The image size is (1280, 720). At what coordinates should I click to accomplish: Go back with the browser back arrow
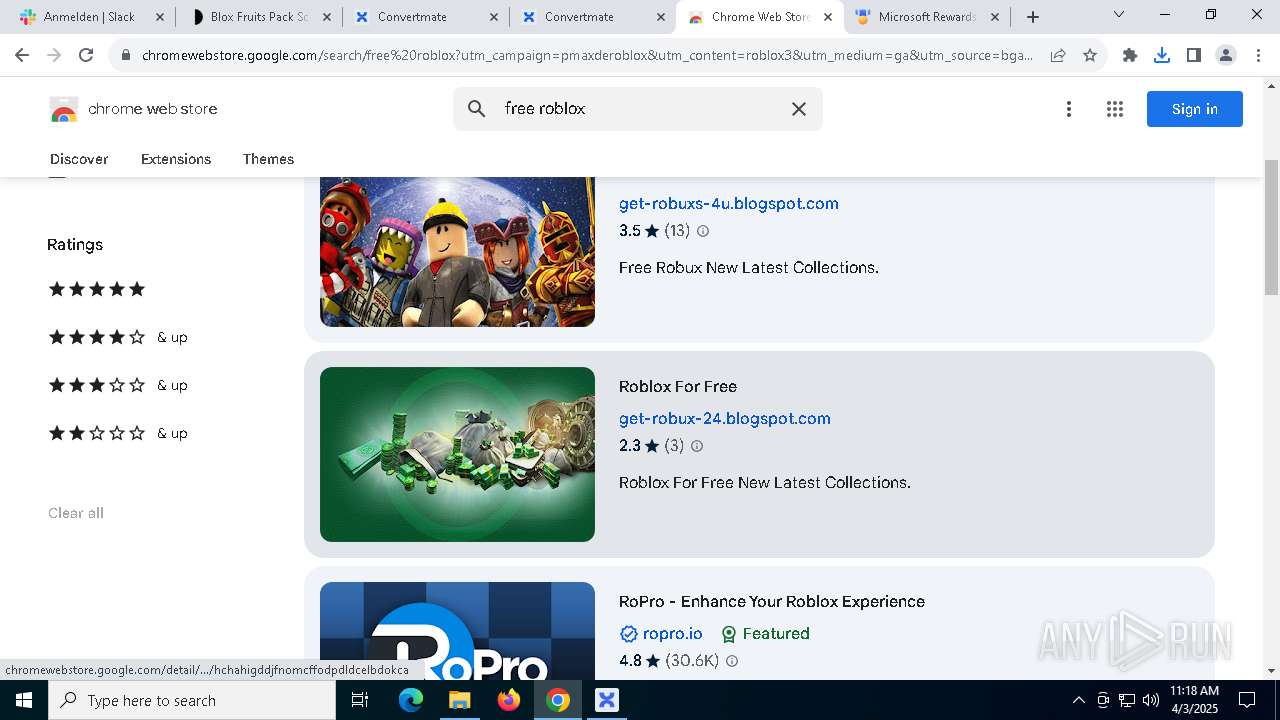[22, 55]
